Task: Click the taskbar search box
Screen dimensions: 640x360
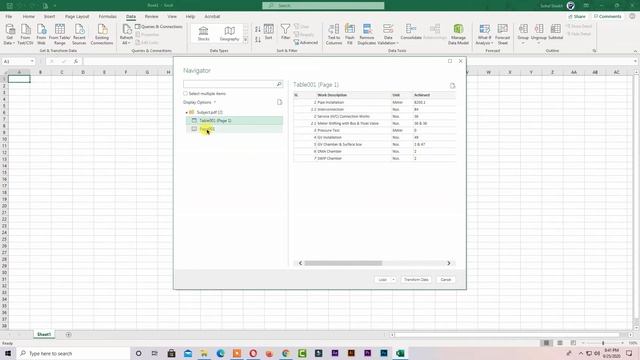Action: point(73,353)
